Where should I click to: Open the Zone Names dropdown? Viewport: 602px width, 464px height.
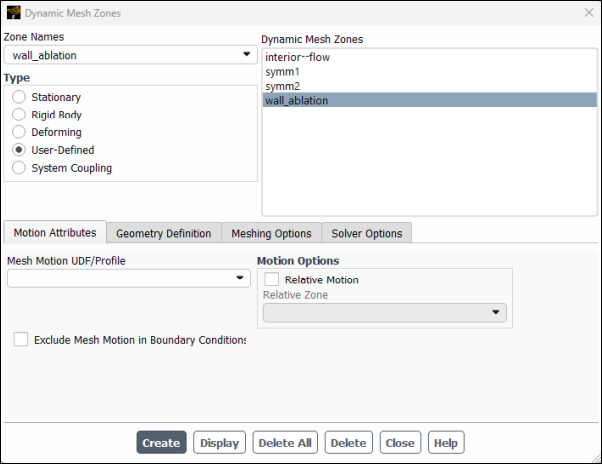tap(130, 55)
